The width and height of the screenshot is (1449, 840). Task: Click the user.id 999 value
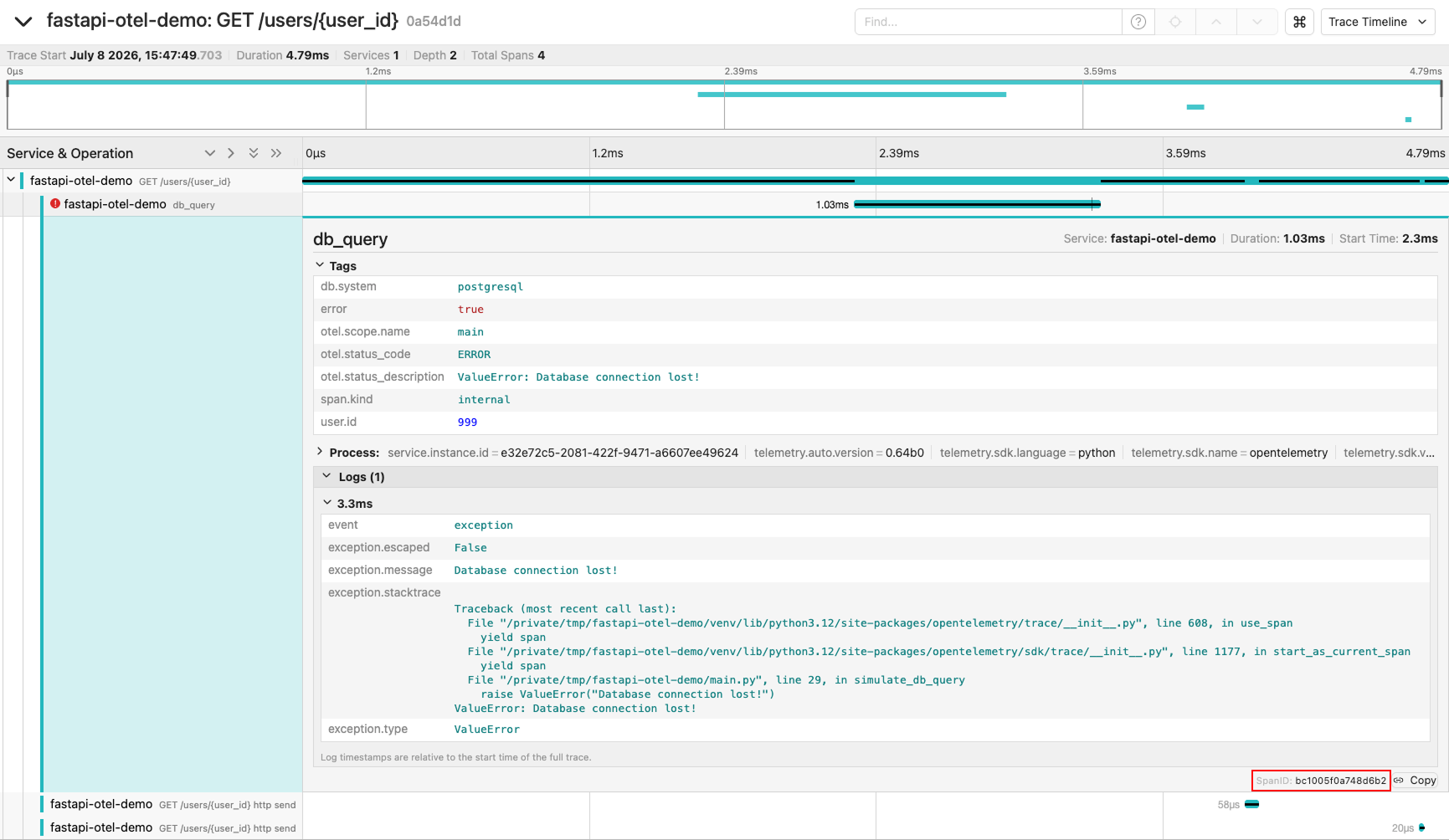click(x=467, y=423)
